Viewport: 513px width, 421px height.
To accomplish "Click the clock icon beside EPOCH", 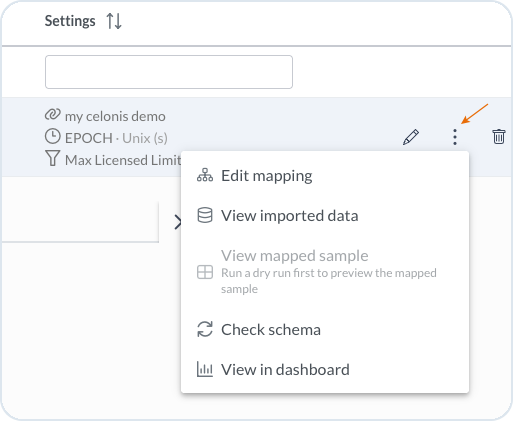I will [x=53, y=137].
